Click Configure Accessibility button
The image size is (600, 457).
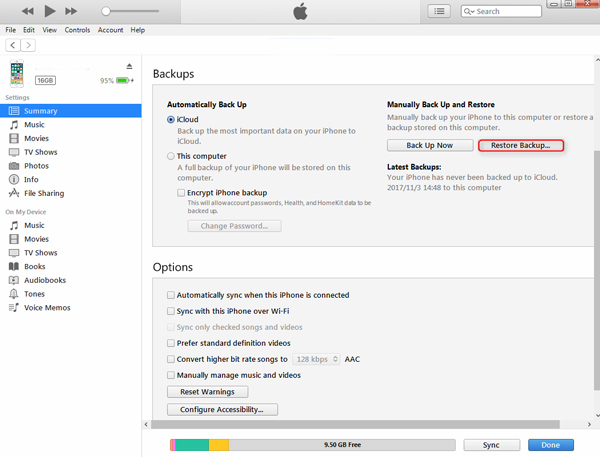click(x=222, y=410)
